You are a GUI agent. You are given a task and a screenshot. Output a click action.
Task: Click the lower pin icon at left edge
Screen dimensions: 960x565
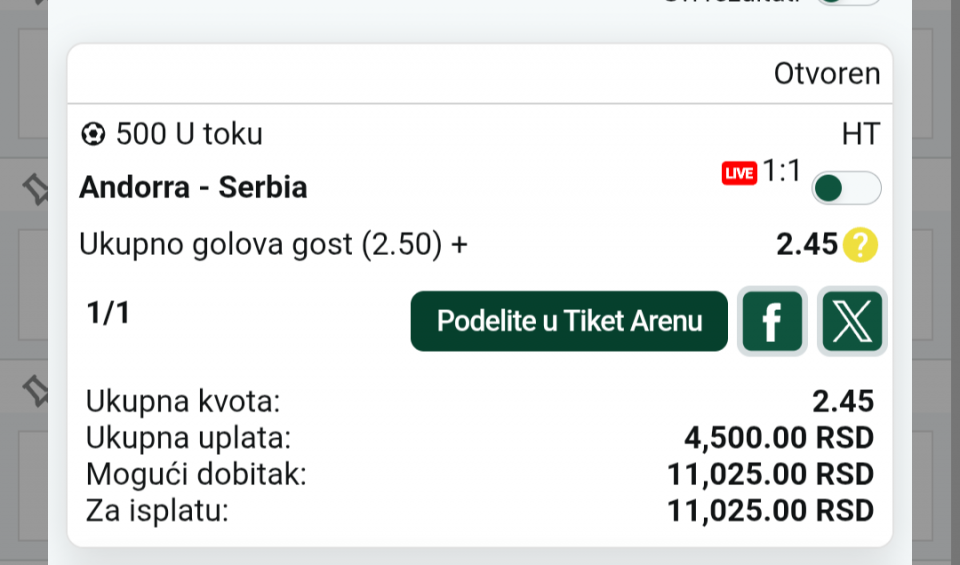36,391
